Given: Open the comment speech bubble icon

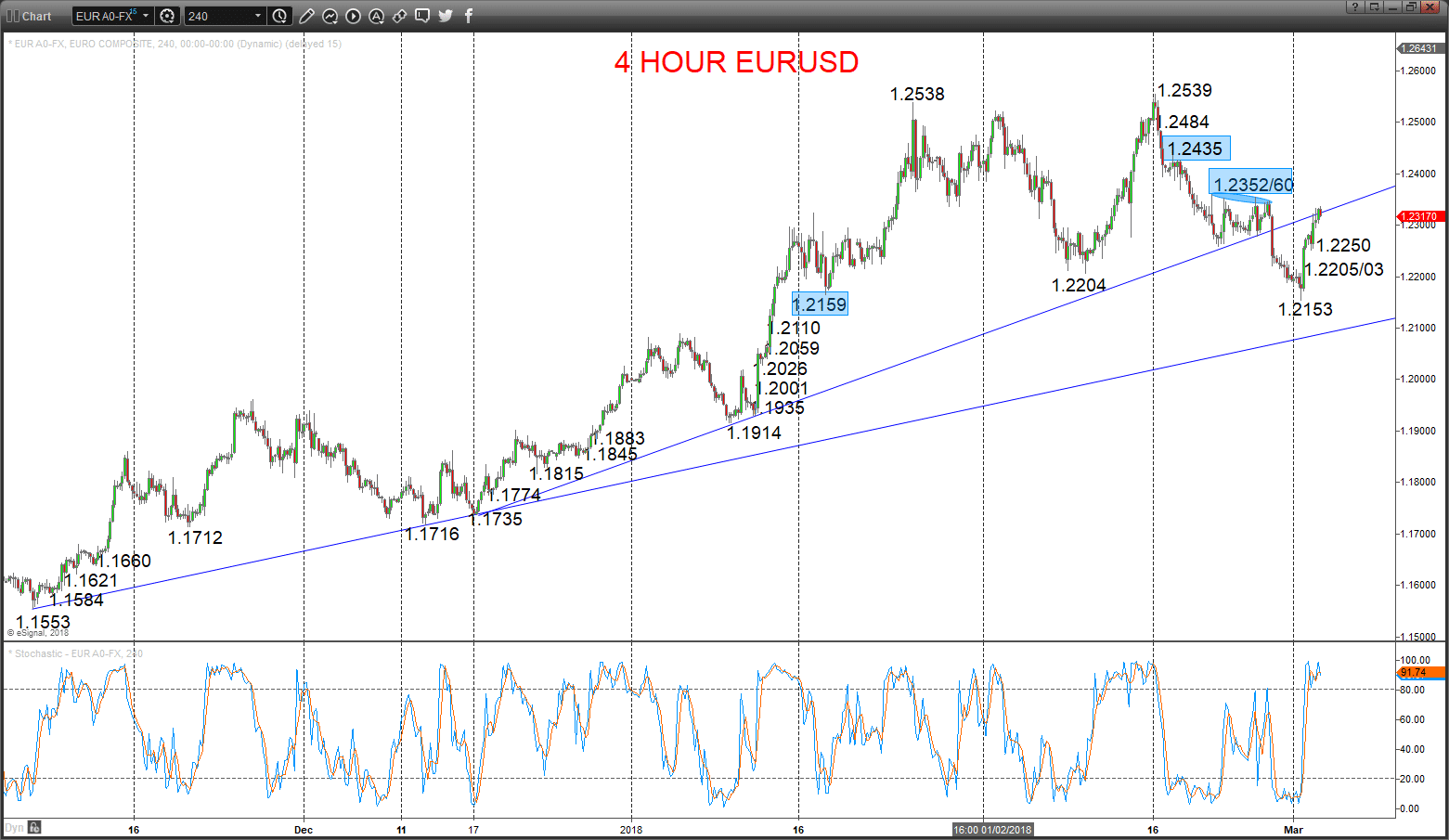Looking at the screenshot, I should [x=422, y=16].
